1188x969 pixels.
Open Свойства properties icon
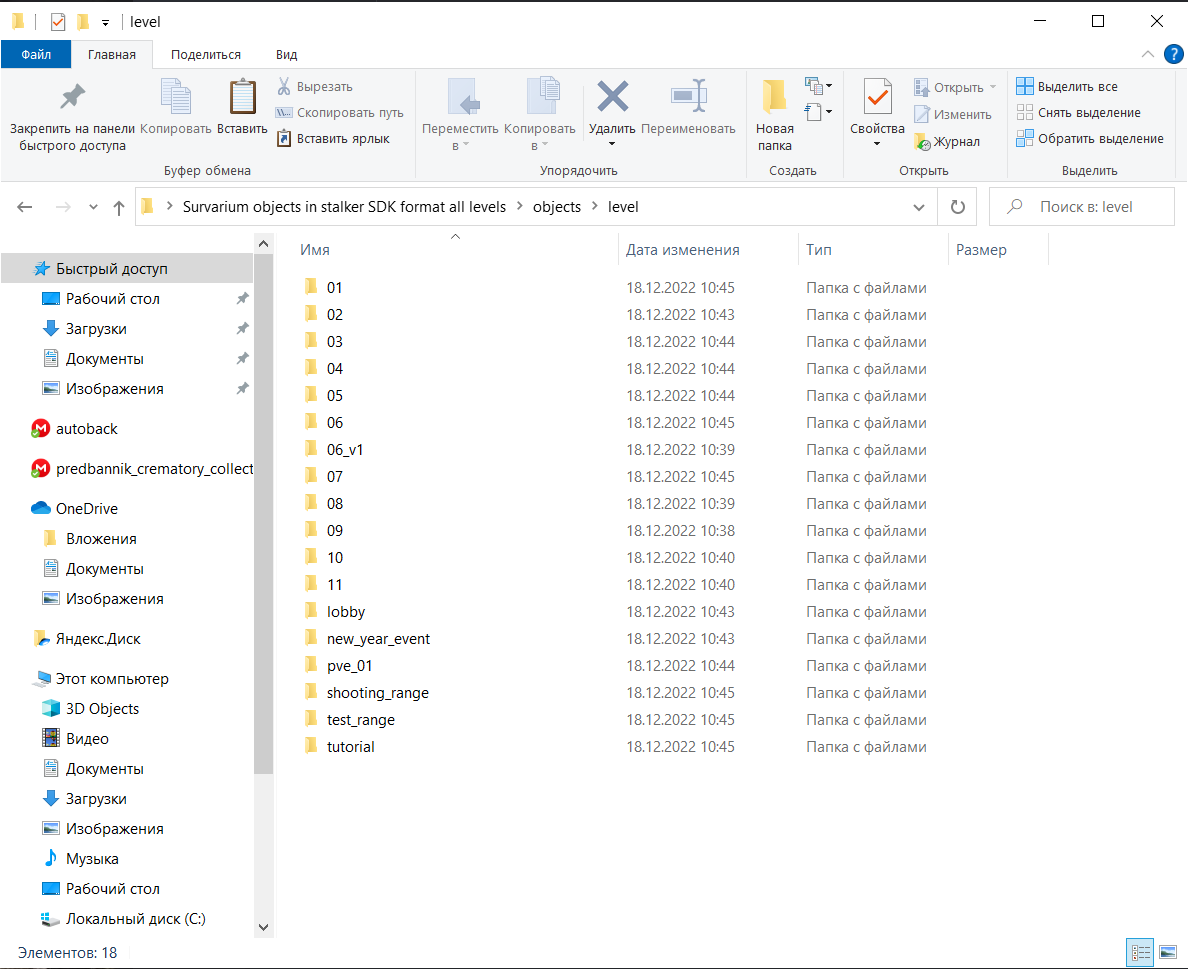(x=877, y=98)
